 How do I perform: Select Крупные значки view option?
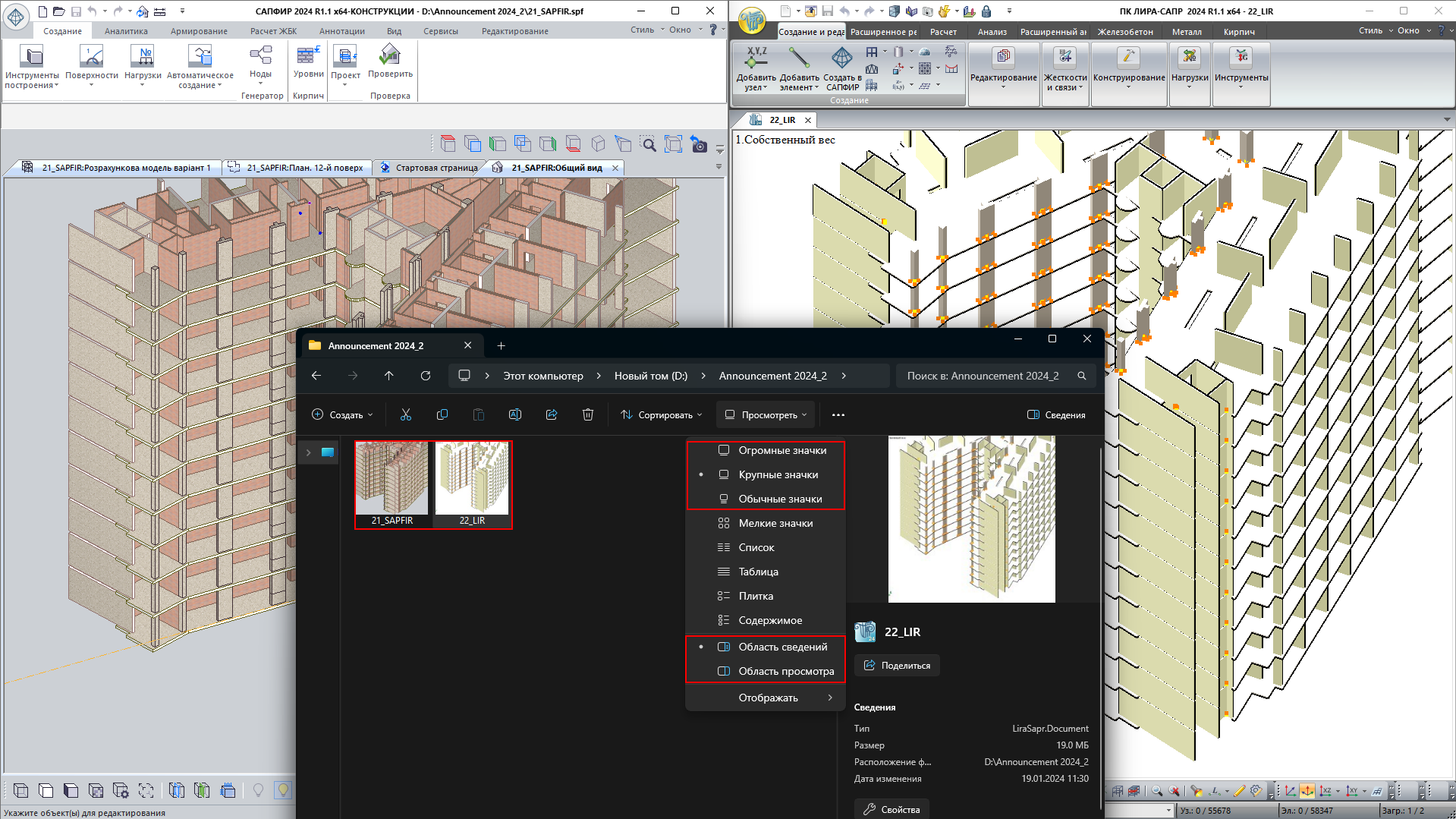click(778, 474)
